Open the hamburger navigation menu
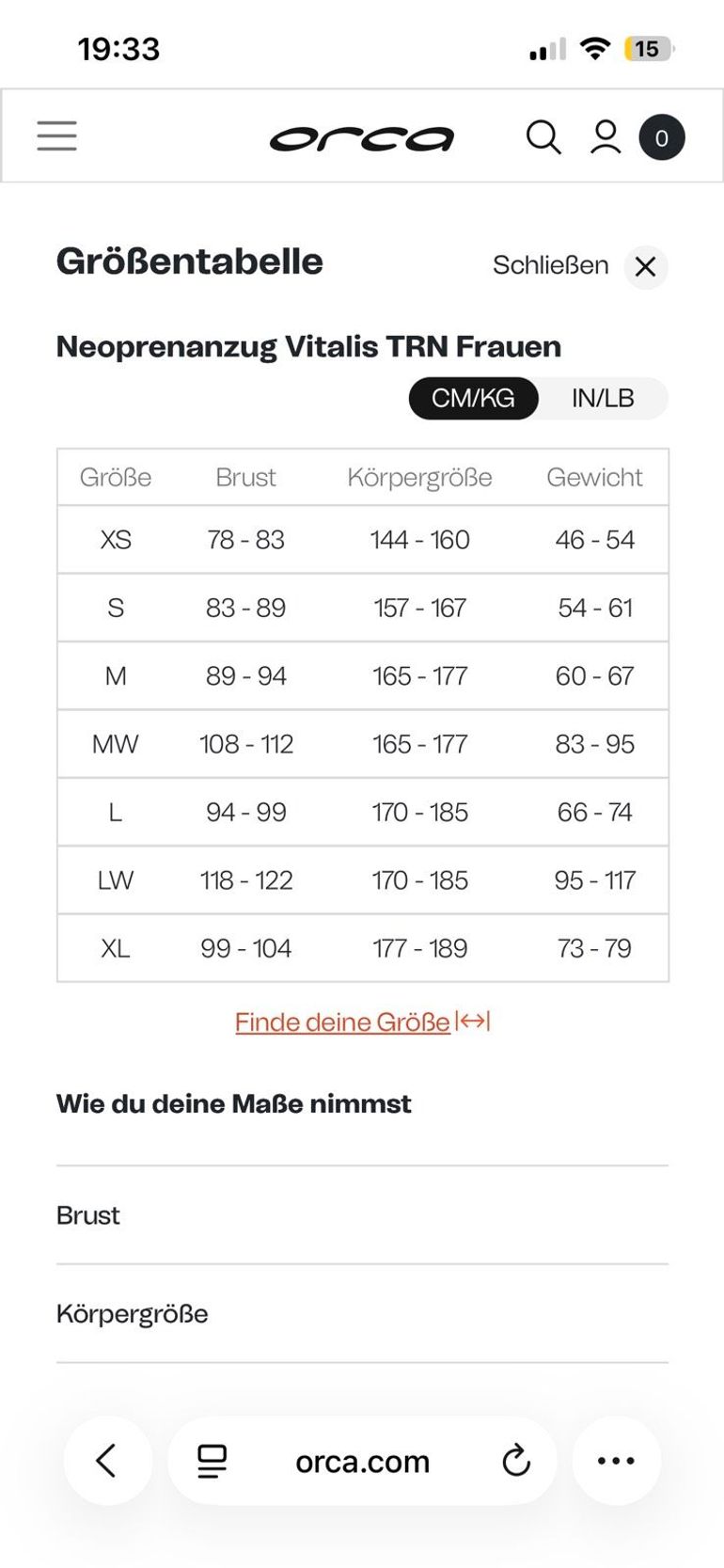This screenshot has height=1568, width=724. 56,136
